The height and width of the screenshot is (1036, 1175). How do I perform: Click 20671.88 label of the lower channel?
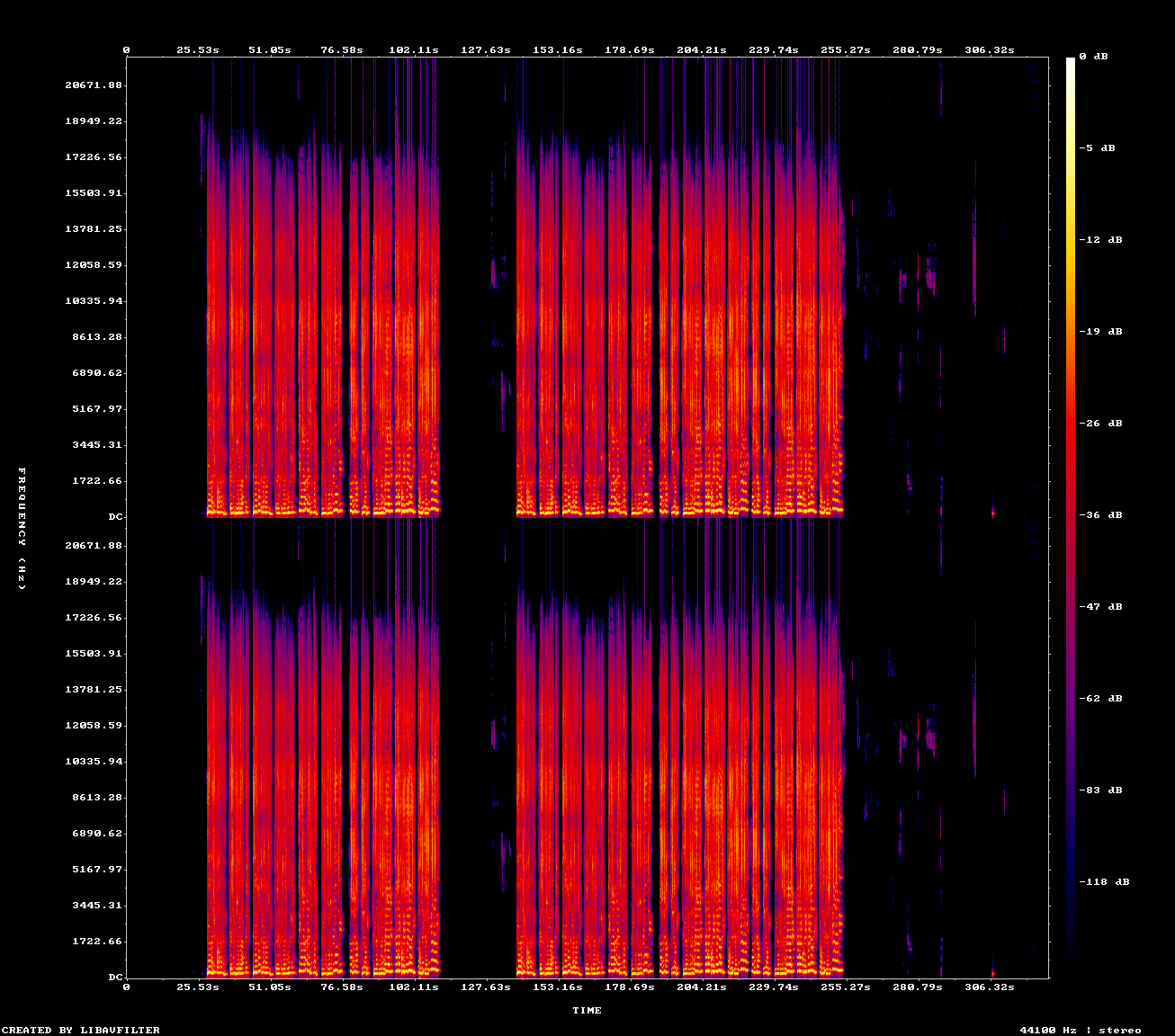point(94,546)
